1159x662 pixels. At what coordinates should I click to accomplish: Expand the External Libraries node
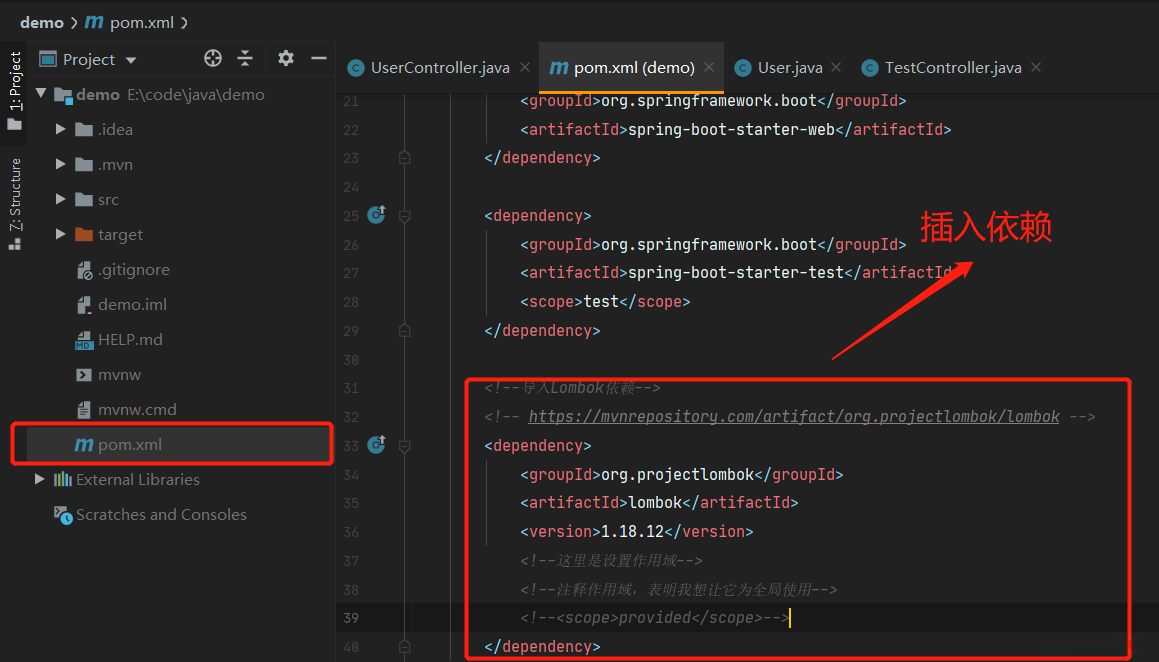(40, 479)
